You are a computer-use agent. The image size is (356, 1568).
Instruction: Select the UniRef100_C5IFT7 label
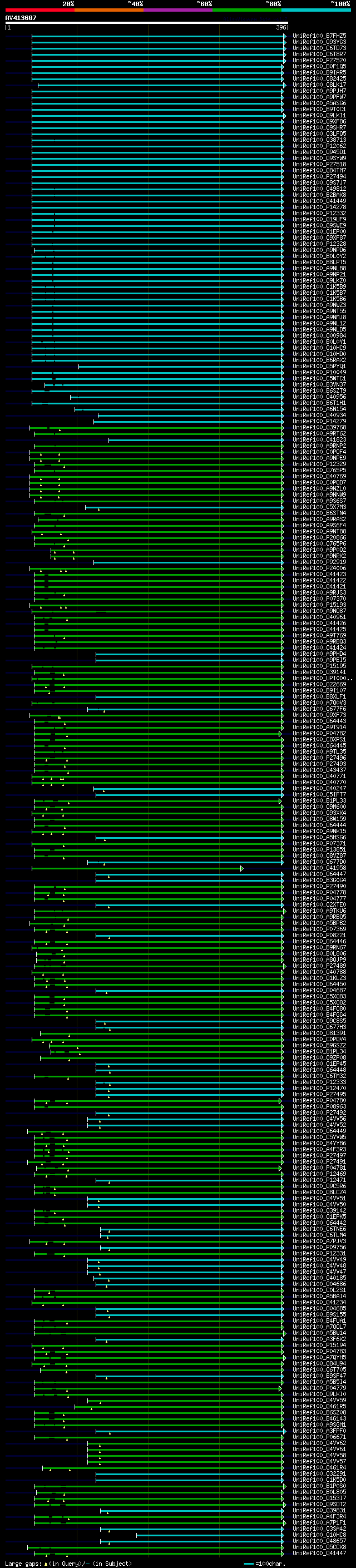coord(319,794)
